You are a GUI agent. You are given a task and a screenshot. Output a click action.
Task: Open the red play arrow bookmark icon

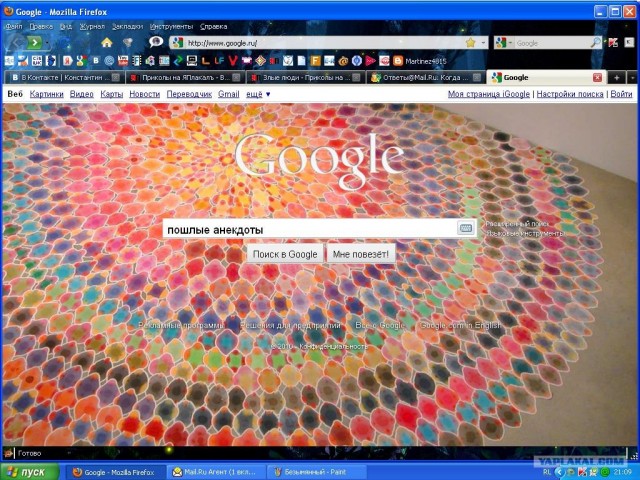371,61
